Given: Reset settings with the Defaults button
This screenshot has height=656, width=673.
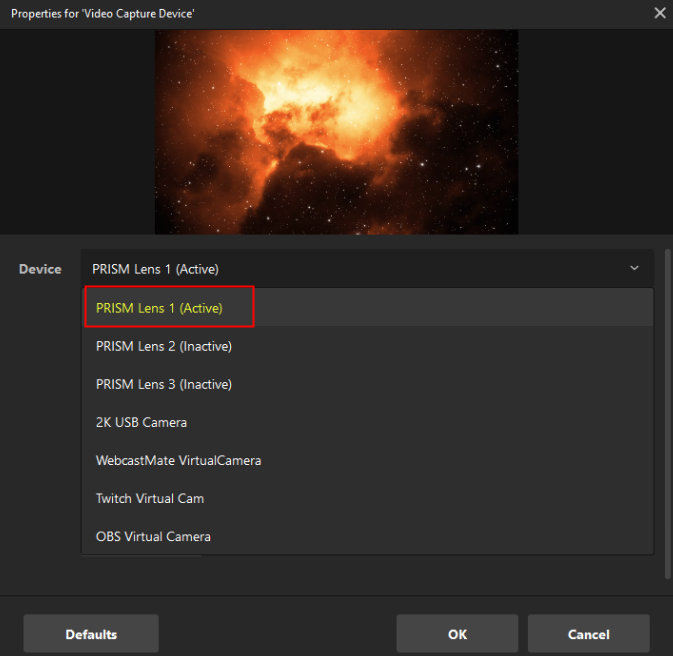Looking at the screenshot, I should 91,634.
